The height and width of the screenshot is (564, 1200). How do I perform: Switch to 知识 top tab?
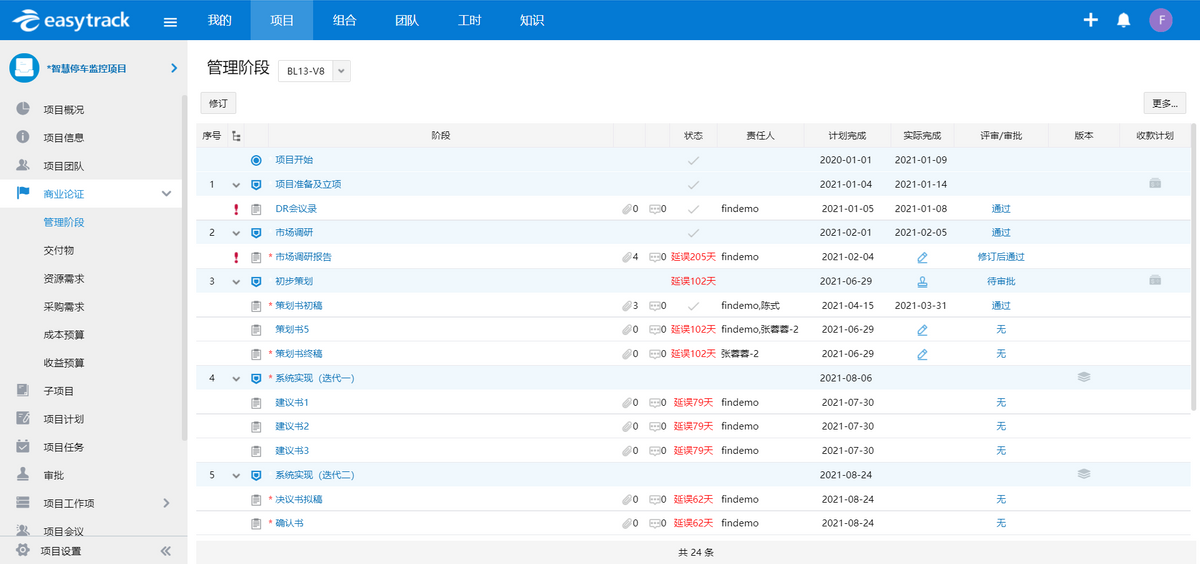coord(532,20)
